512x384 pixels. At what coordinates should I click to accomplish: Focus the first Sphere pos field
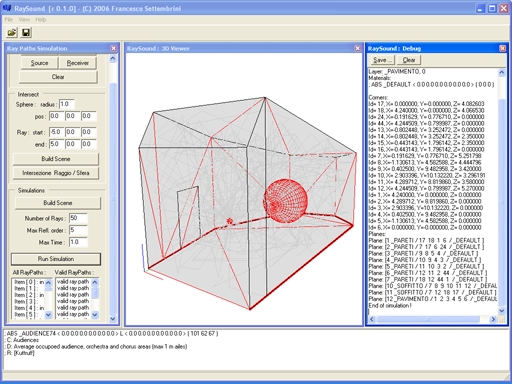(x=56, y=116)
